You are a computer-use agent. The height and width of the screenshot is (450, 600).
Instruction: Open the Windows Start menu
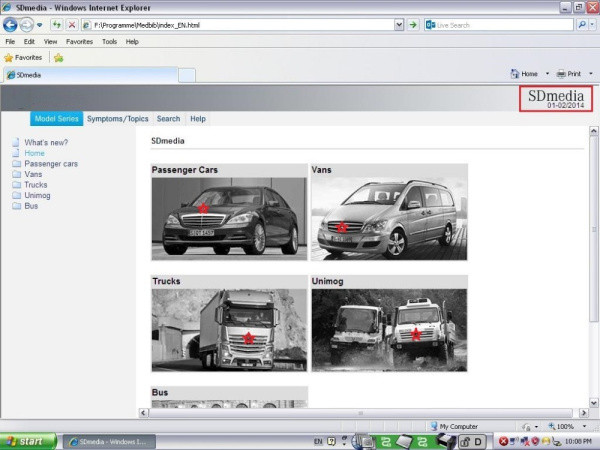28,442
